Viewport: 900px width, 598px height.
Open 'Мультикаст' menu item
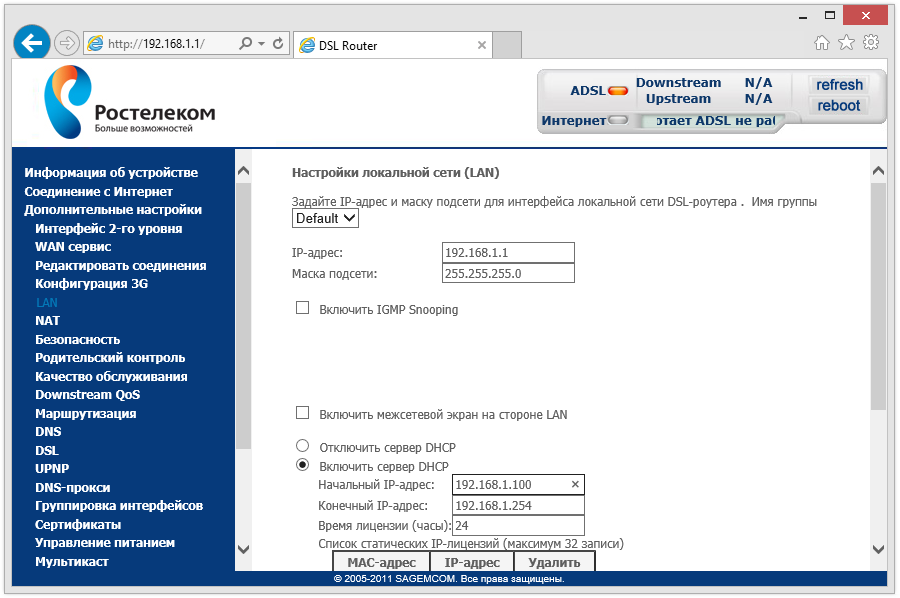[x=72, y=562]
